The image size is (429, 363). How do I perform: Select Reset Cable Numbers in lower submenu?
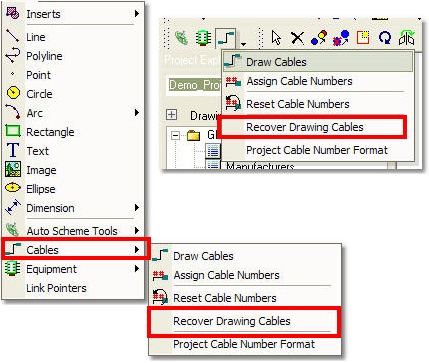coord(245,298)
